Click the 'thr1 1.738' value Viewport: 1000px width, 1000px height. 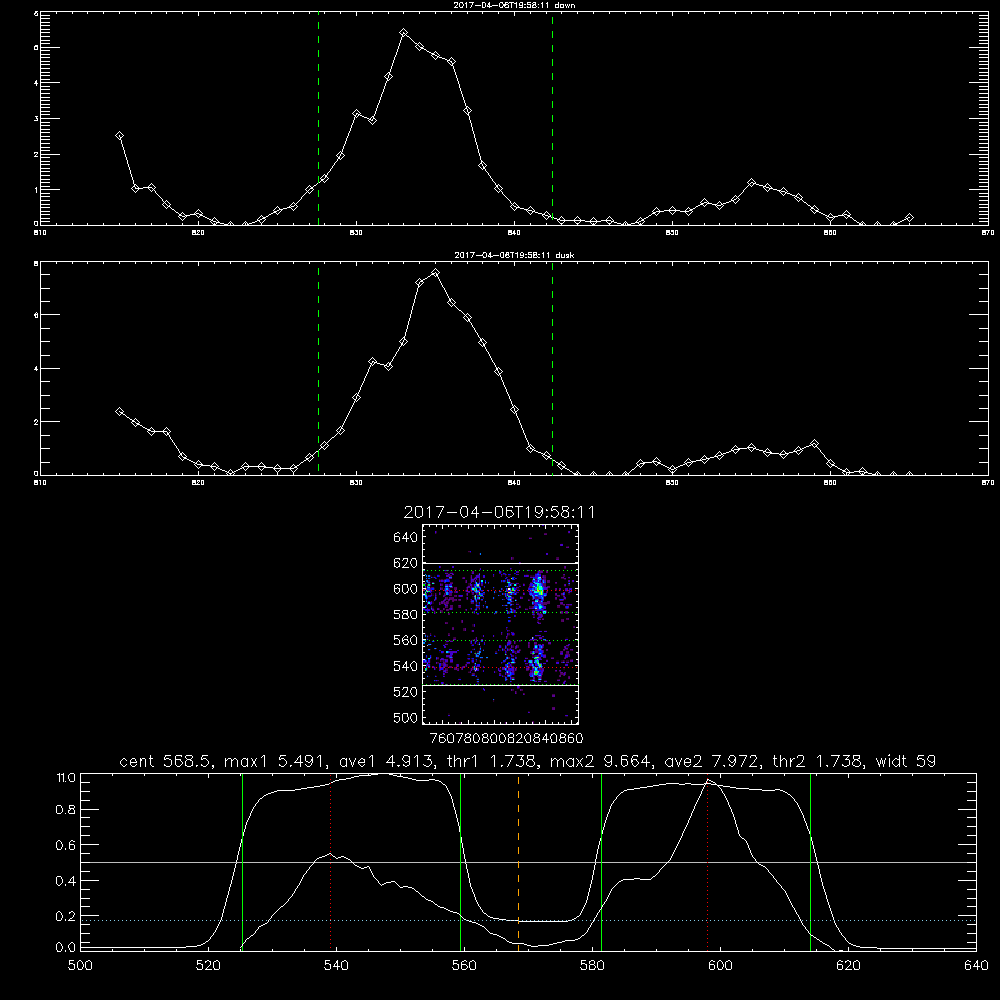(491, 761)
